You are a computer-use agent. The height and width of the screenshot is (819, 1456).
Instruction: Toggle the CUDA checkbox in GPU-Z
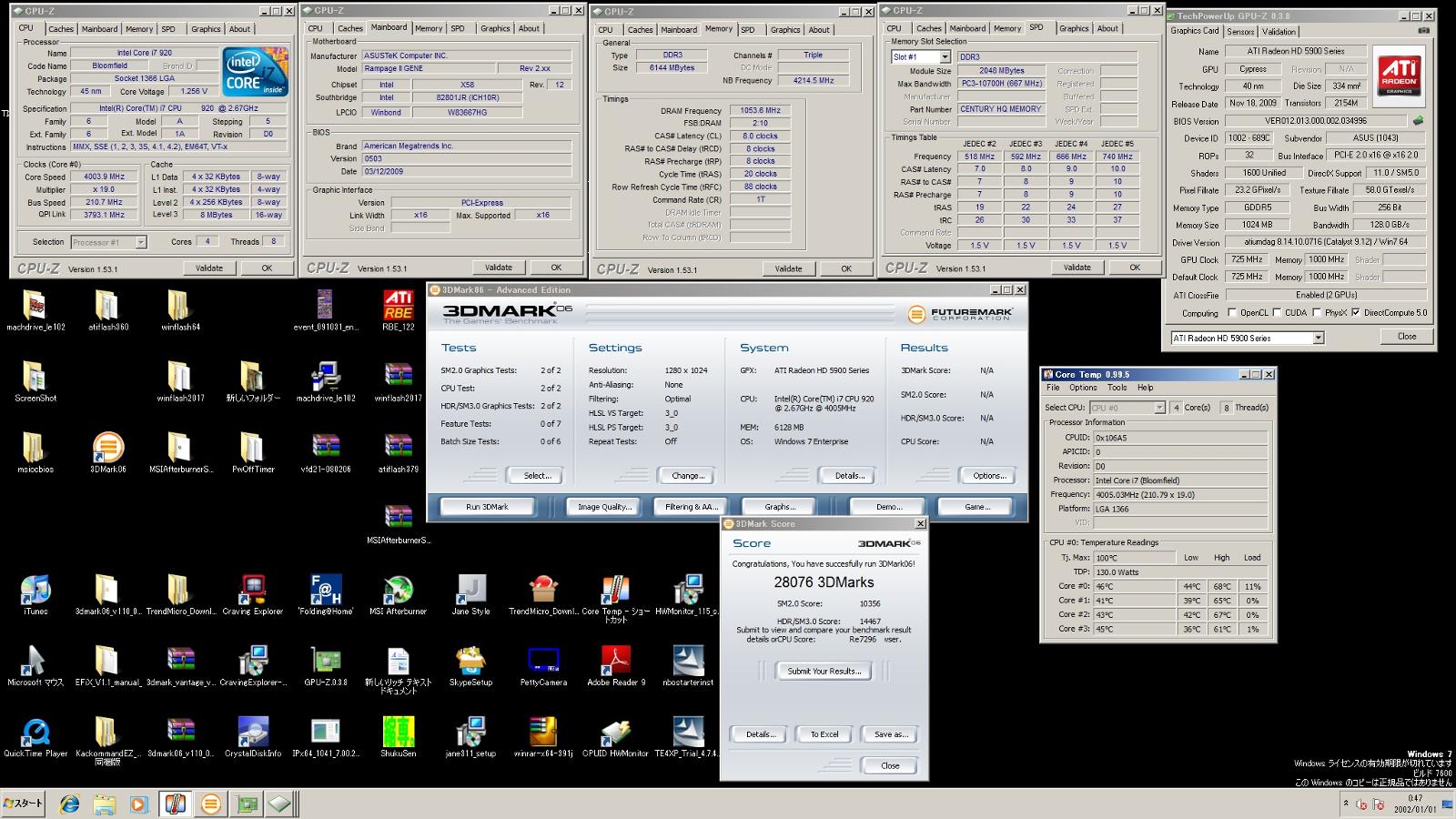click(x=1276, y=312)
